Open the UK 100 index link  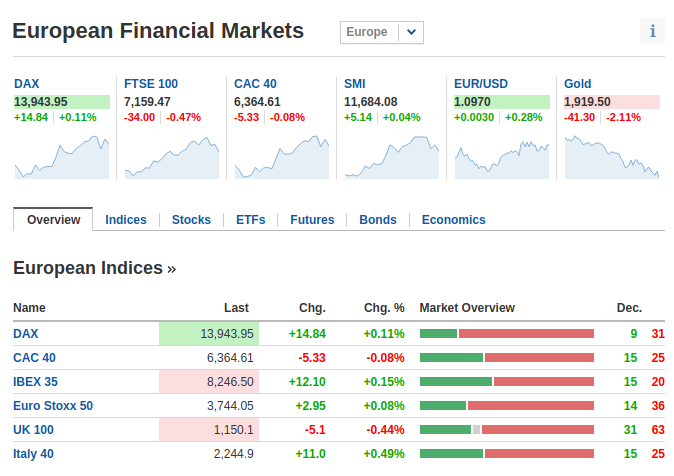(34, 430)
